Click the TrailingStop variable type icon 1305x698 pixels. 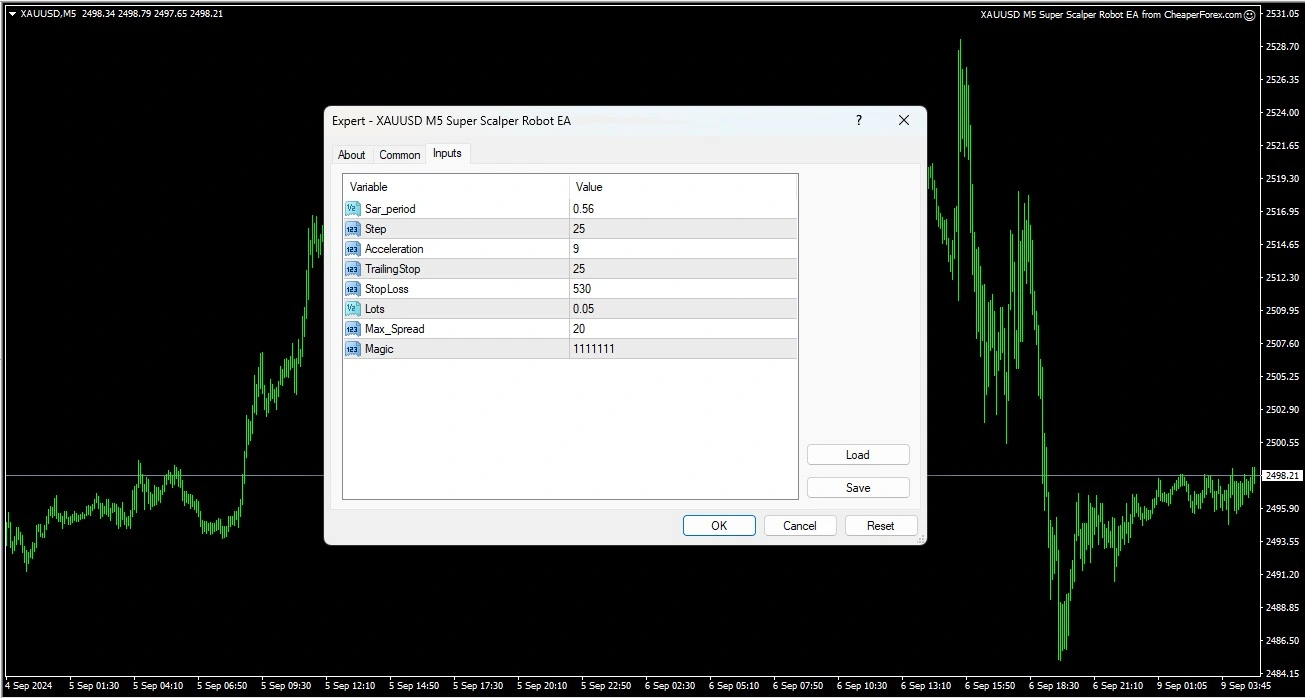pyautogui.click(x=352, y=269)
